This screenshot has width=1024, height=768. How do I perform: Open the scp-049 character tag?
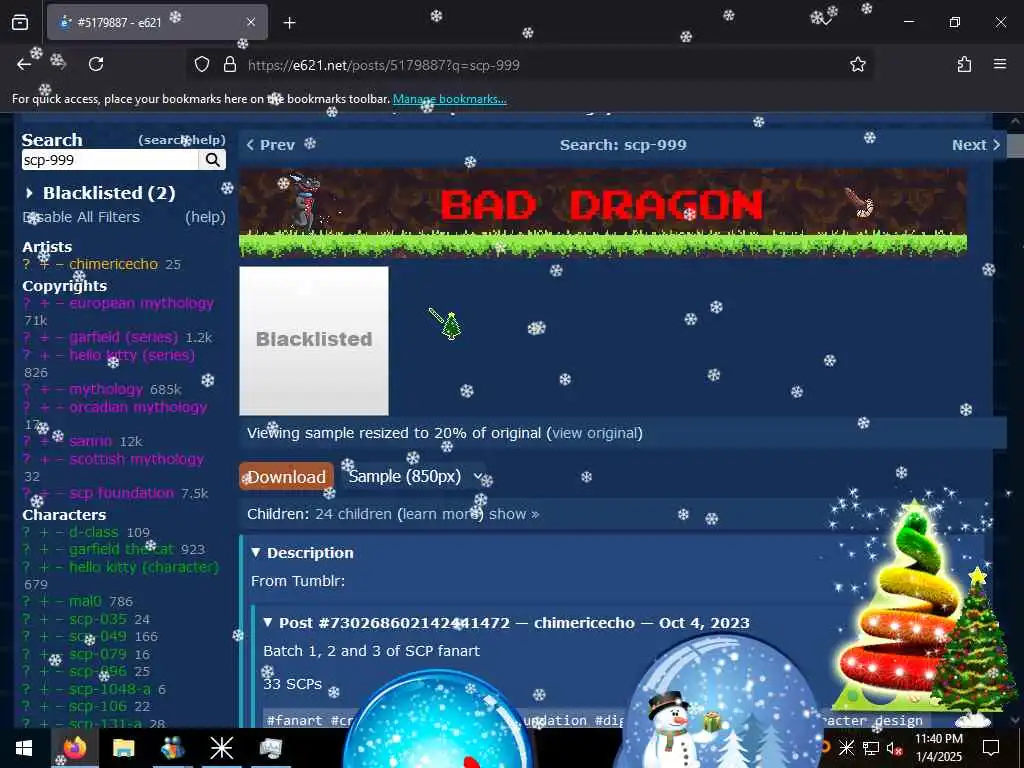[x=98, y=635]
